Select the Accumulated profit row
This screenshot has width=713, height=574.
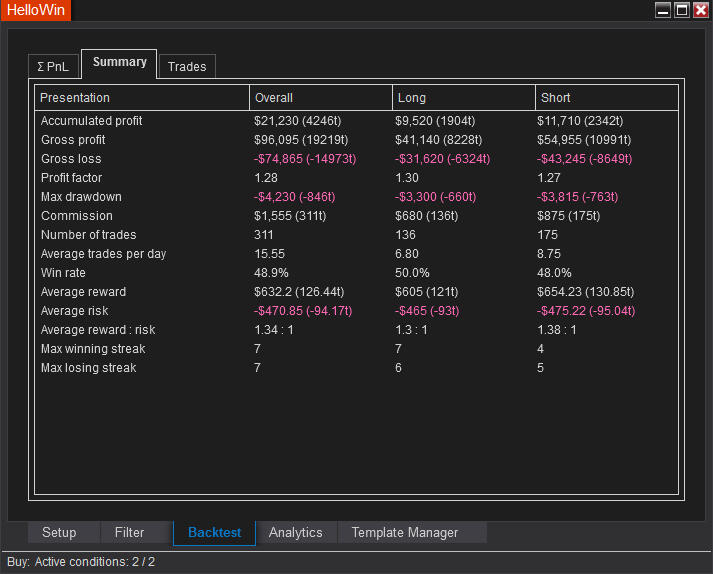[x=91, y=121]
